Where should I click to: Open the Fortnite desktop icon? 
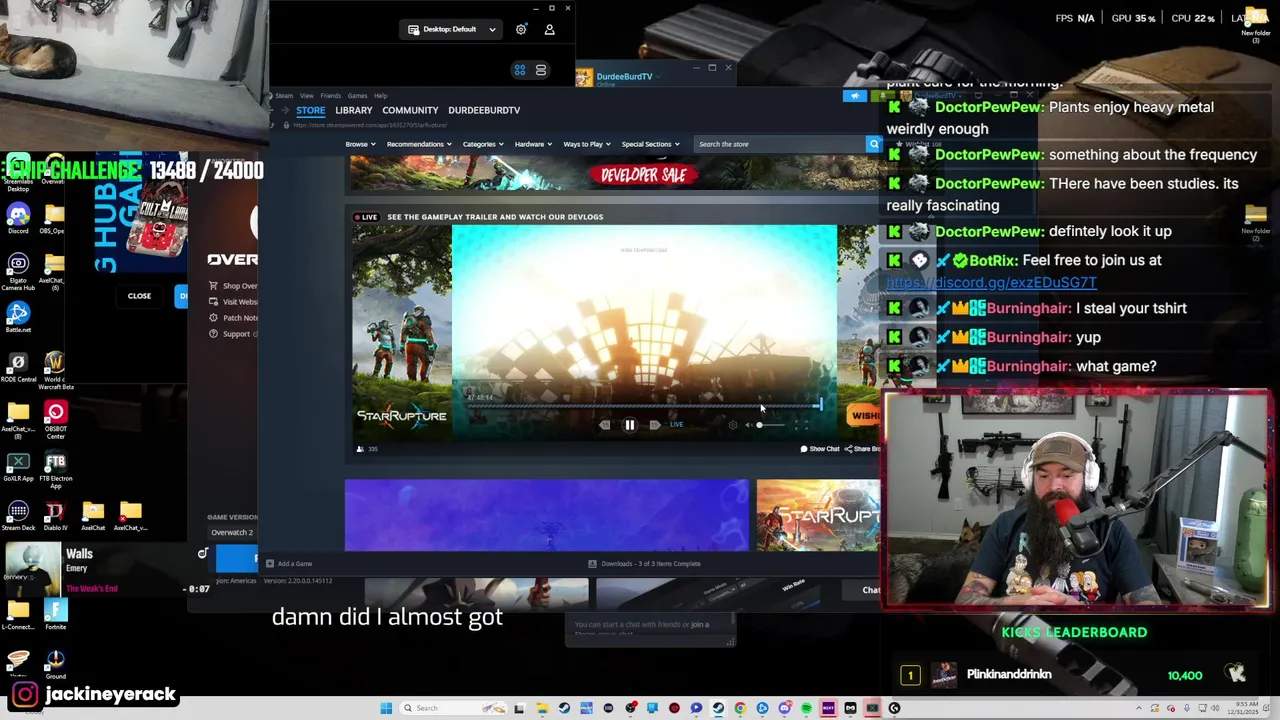click(55, 613)
